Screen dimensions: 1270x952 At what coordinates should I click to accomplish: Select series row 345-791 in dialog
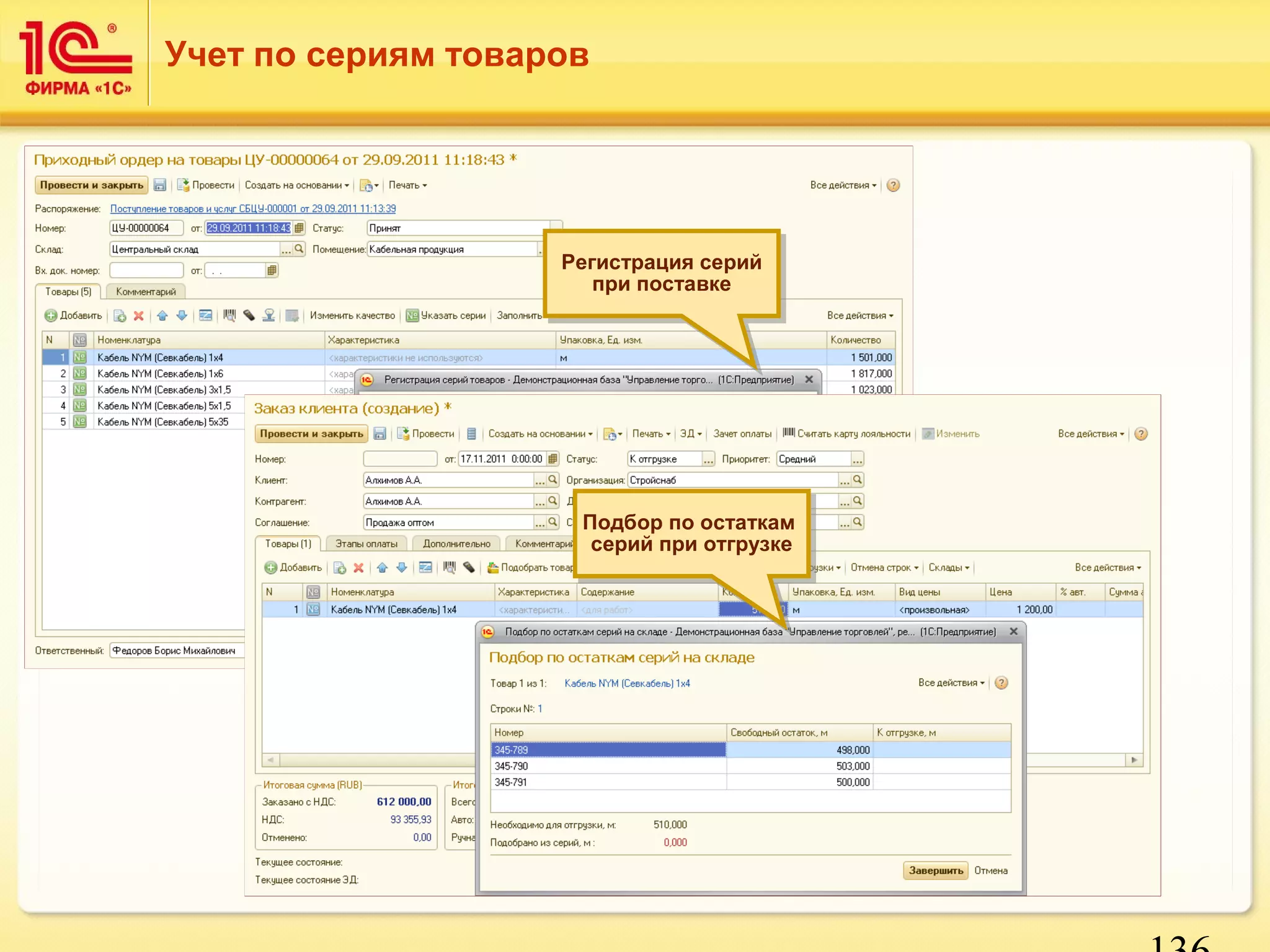click(750, 782)
